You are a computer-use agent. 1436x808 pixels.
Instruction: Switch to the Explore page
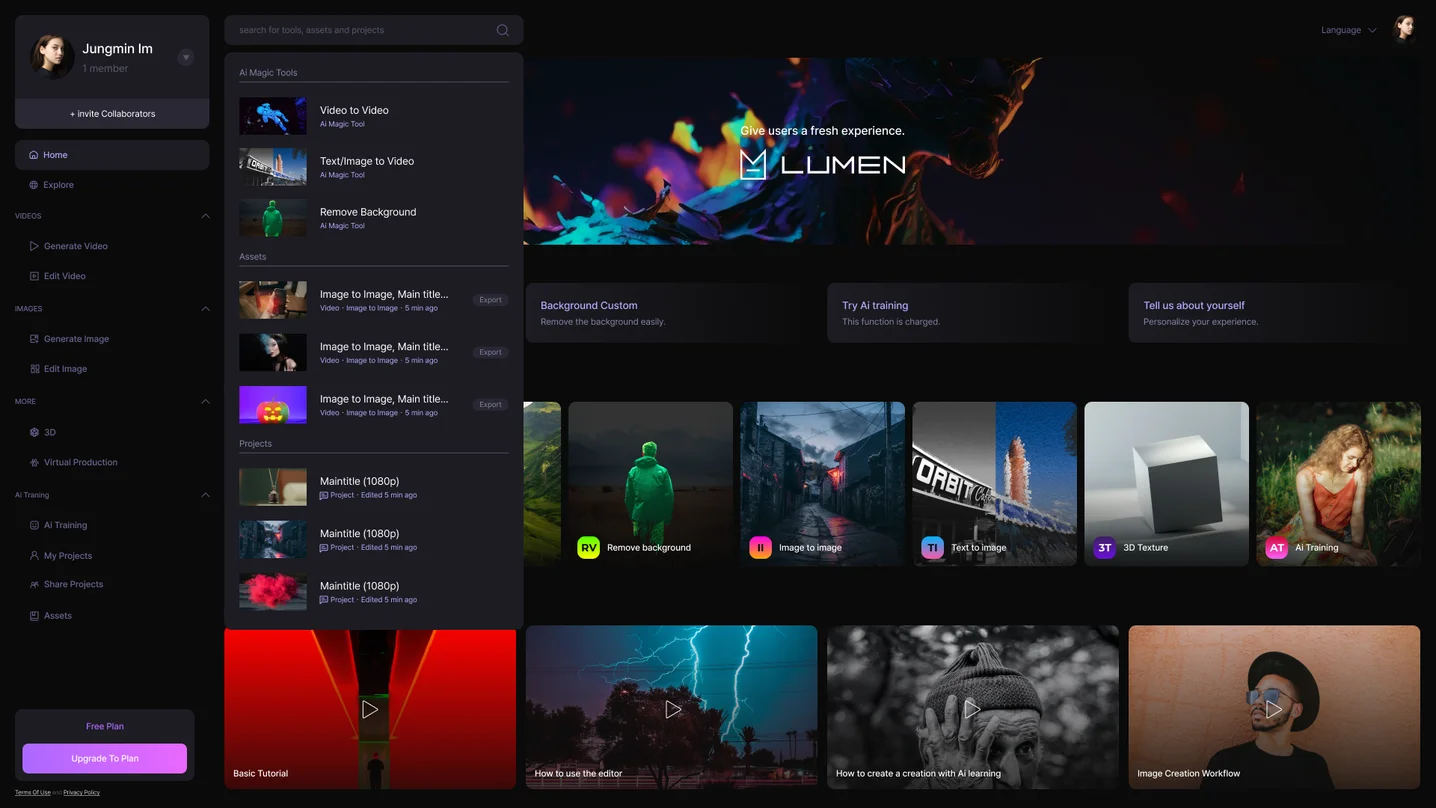coord(56,185)
